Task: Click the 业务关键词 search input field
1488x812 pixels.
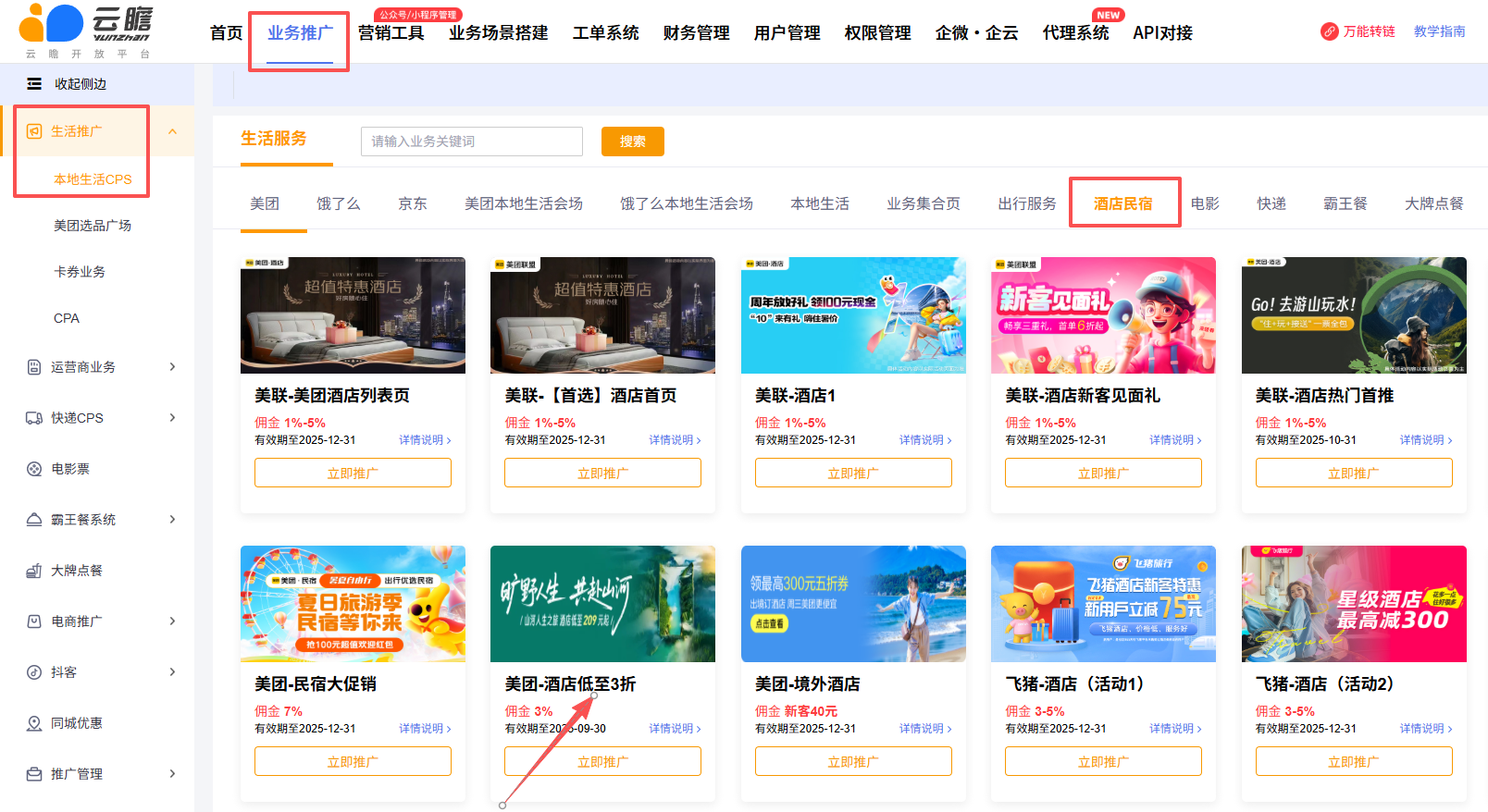Action: pyautogui.click(x=472, y=141)
